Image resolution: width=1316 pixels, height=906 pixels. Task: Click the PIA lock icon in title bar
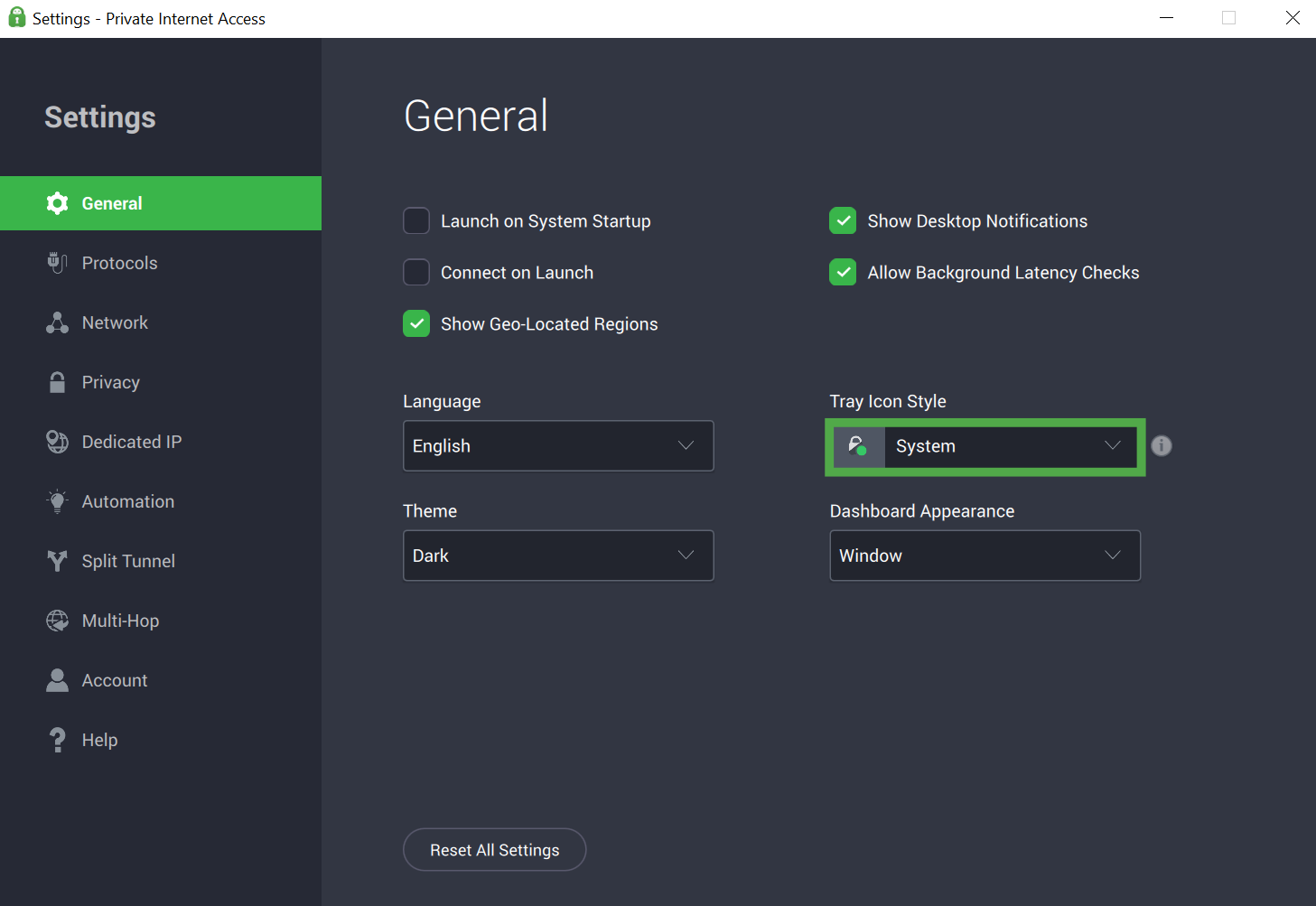(x=17, y=18)
